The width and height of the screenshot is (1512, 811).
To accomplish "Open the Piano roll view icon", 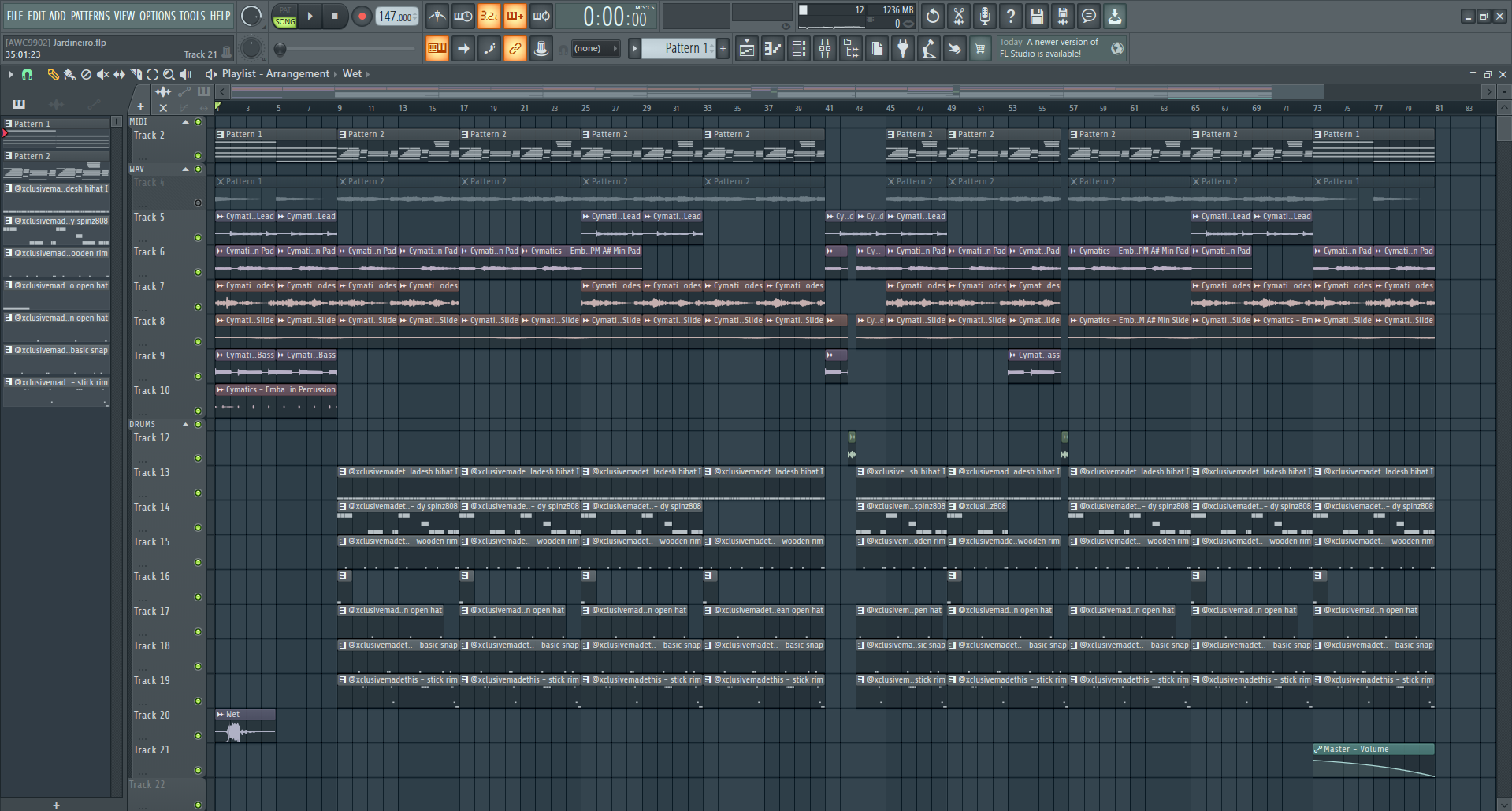I will coord(773,49).
